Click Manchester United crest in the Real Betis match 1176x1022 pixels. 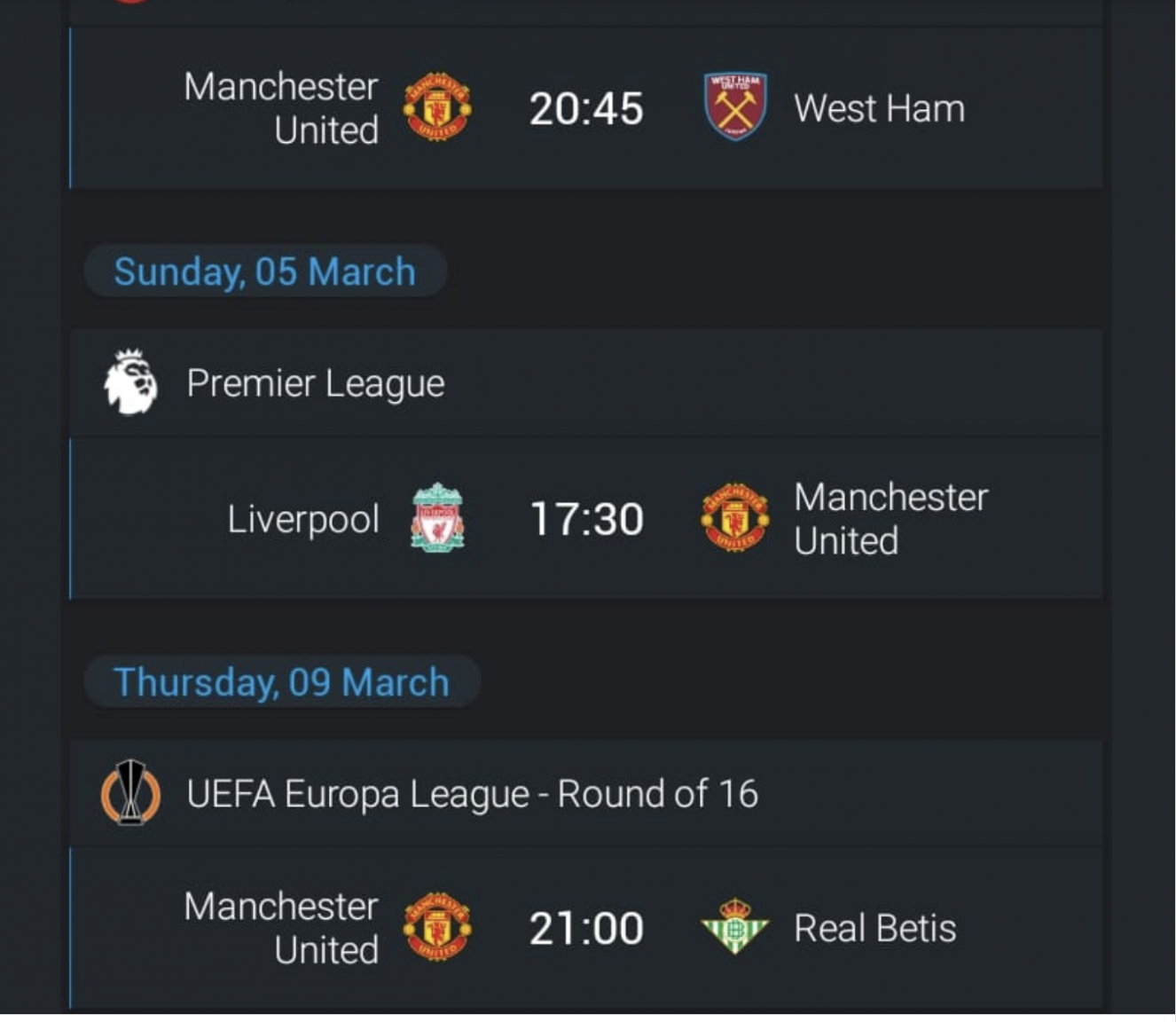click(437, 927)
